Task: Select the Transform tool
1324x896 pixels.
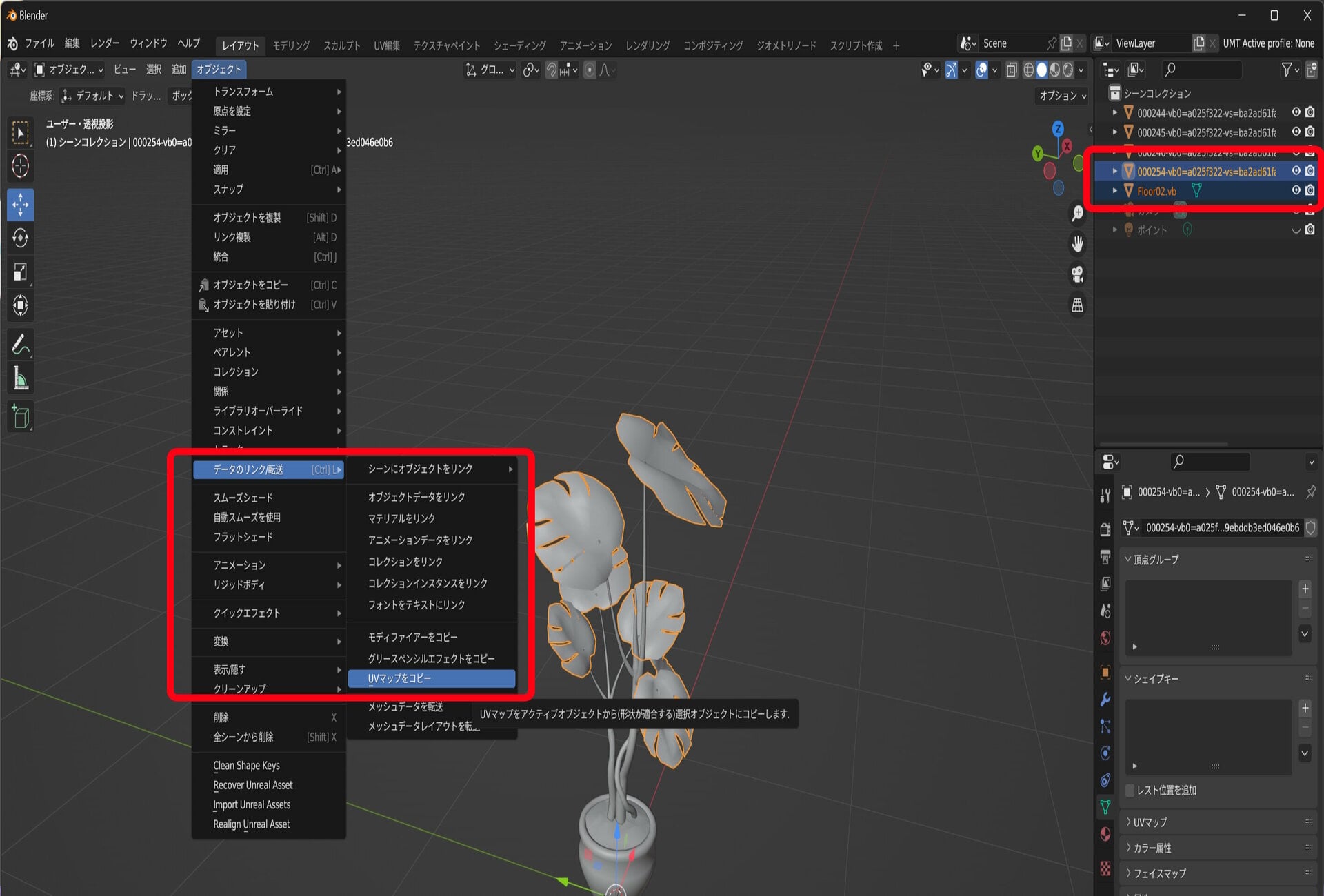Action: pos(21,305)
